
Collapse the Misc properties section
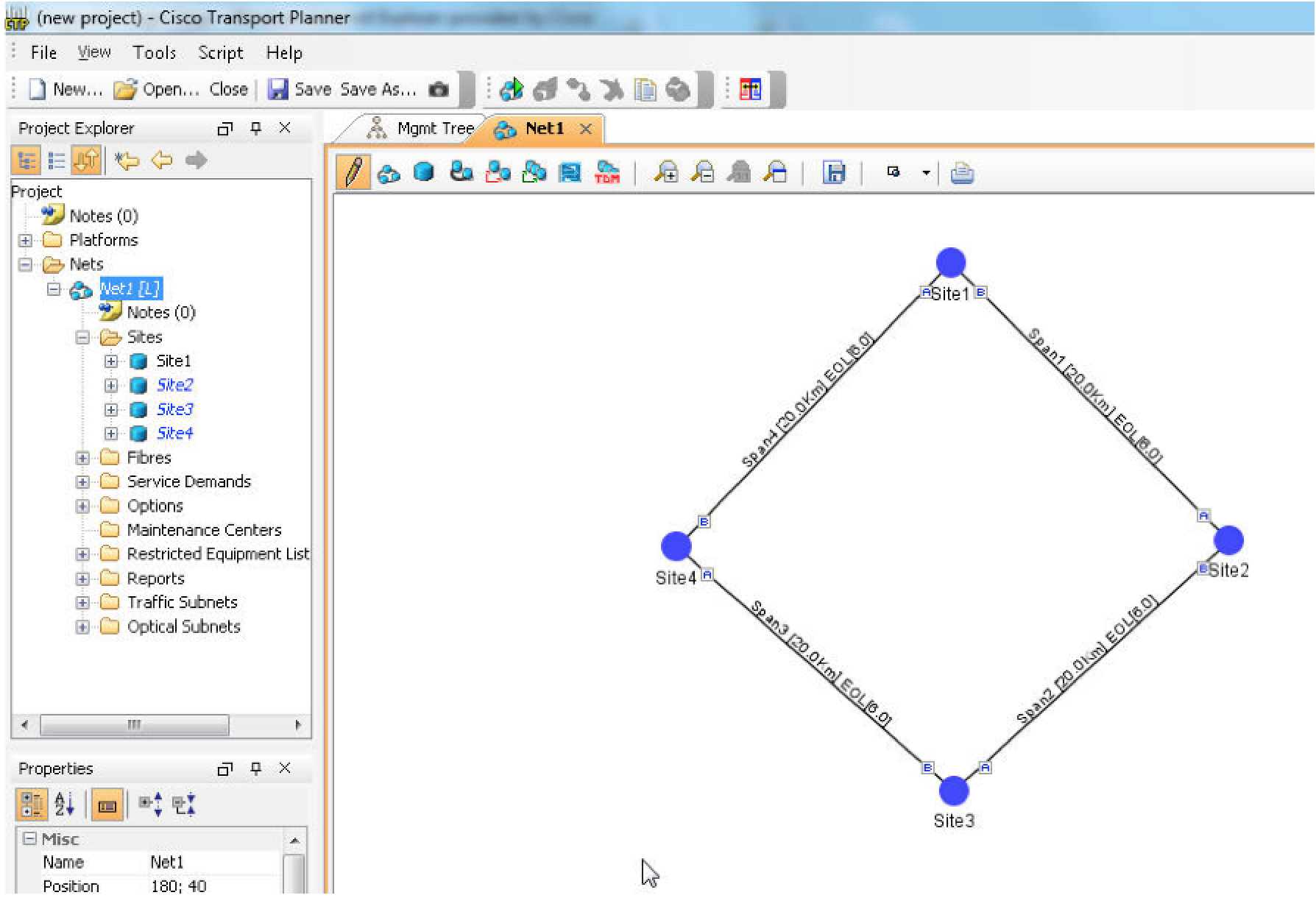pyautogui.click(x=29, y=839)
